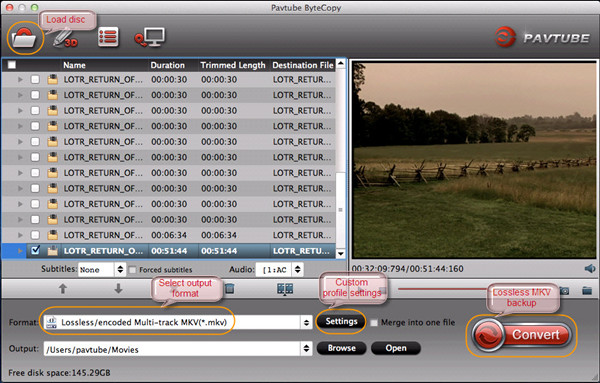600x383 pixels.
Task: Sort by the Destination File column header
Action: point(303,65)
